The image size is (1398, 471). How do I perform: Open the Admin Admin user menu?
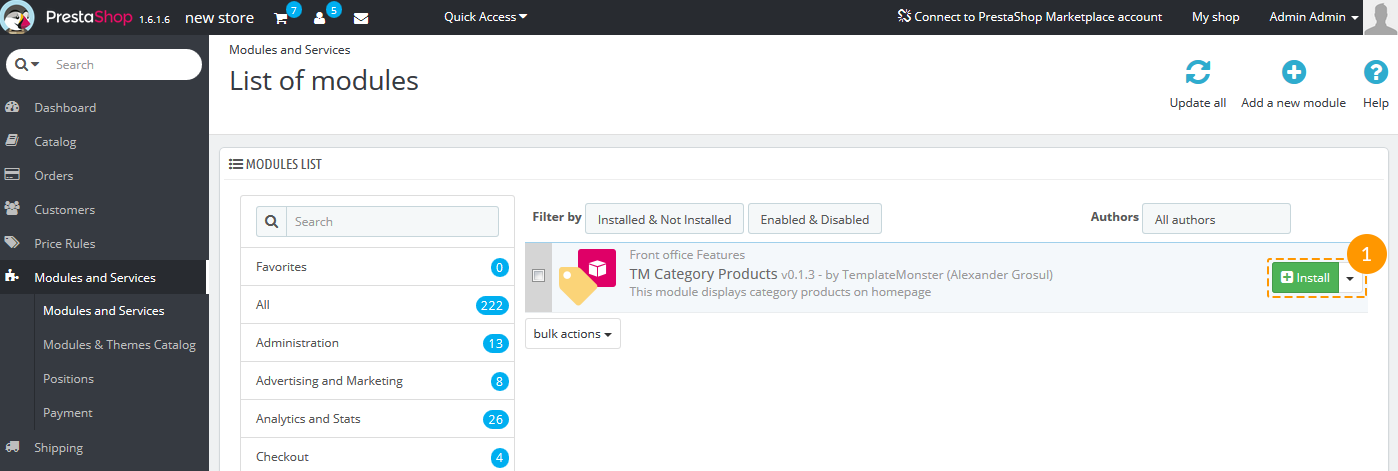point(1313,17)
